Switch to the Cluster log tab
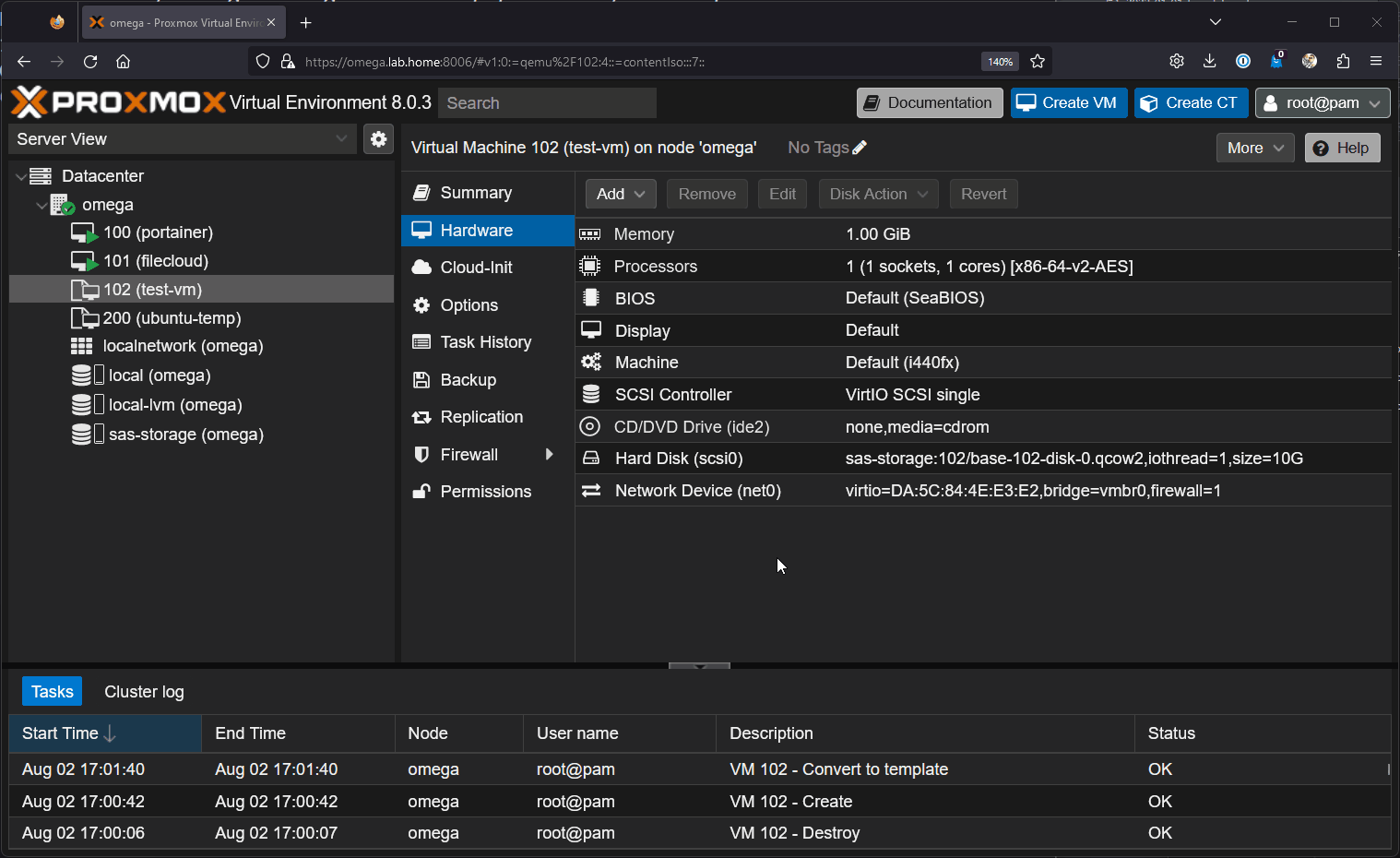The image size is (1400, 858). point(144,692)
